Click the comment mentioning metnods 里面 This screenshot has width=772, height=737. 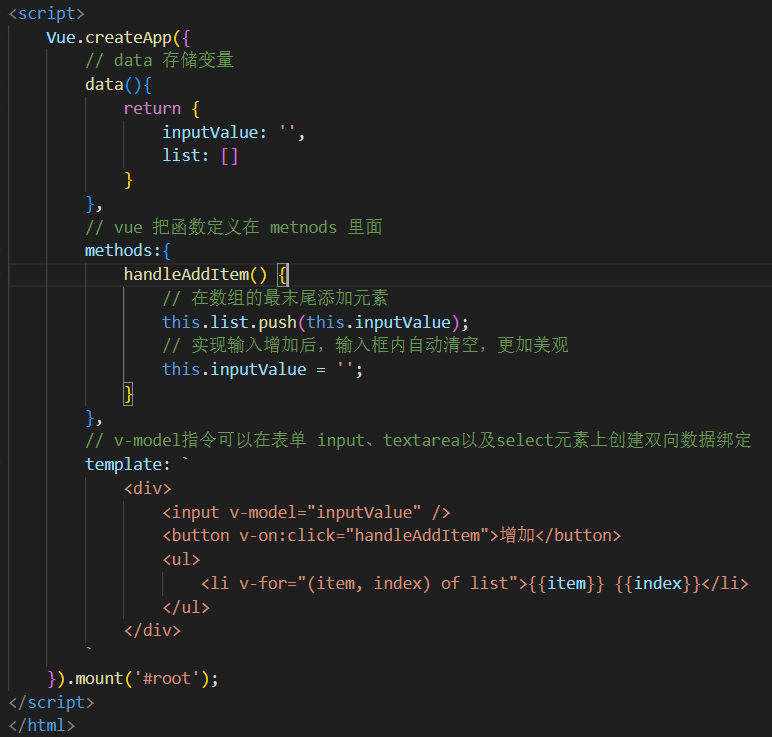(x=234, y=227)
